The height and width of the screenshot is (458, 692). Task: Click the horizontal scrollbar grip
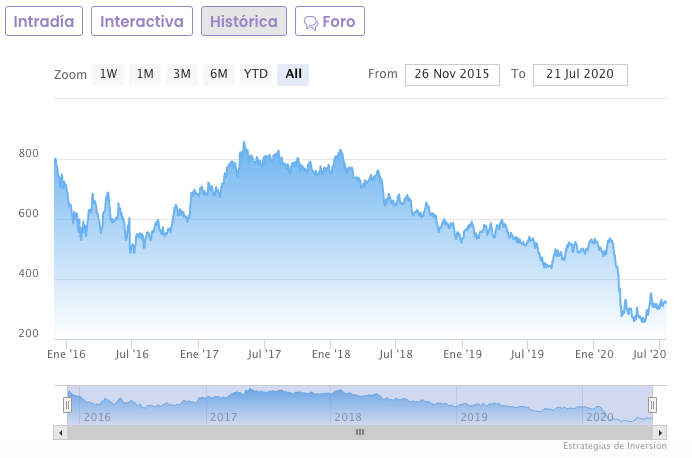point(360,432)
